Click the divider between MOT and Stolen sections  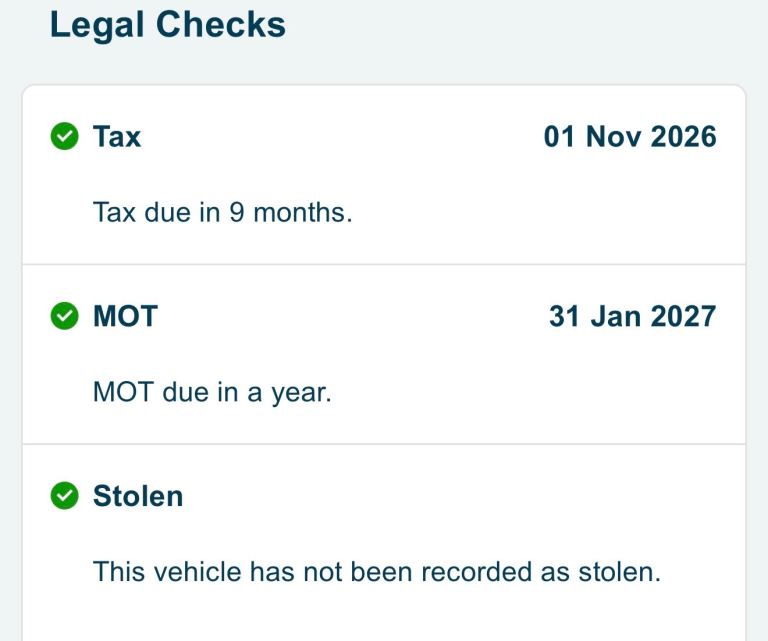coord(384,444)
